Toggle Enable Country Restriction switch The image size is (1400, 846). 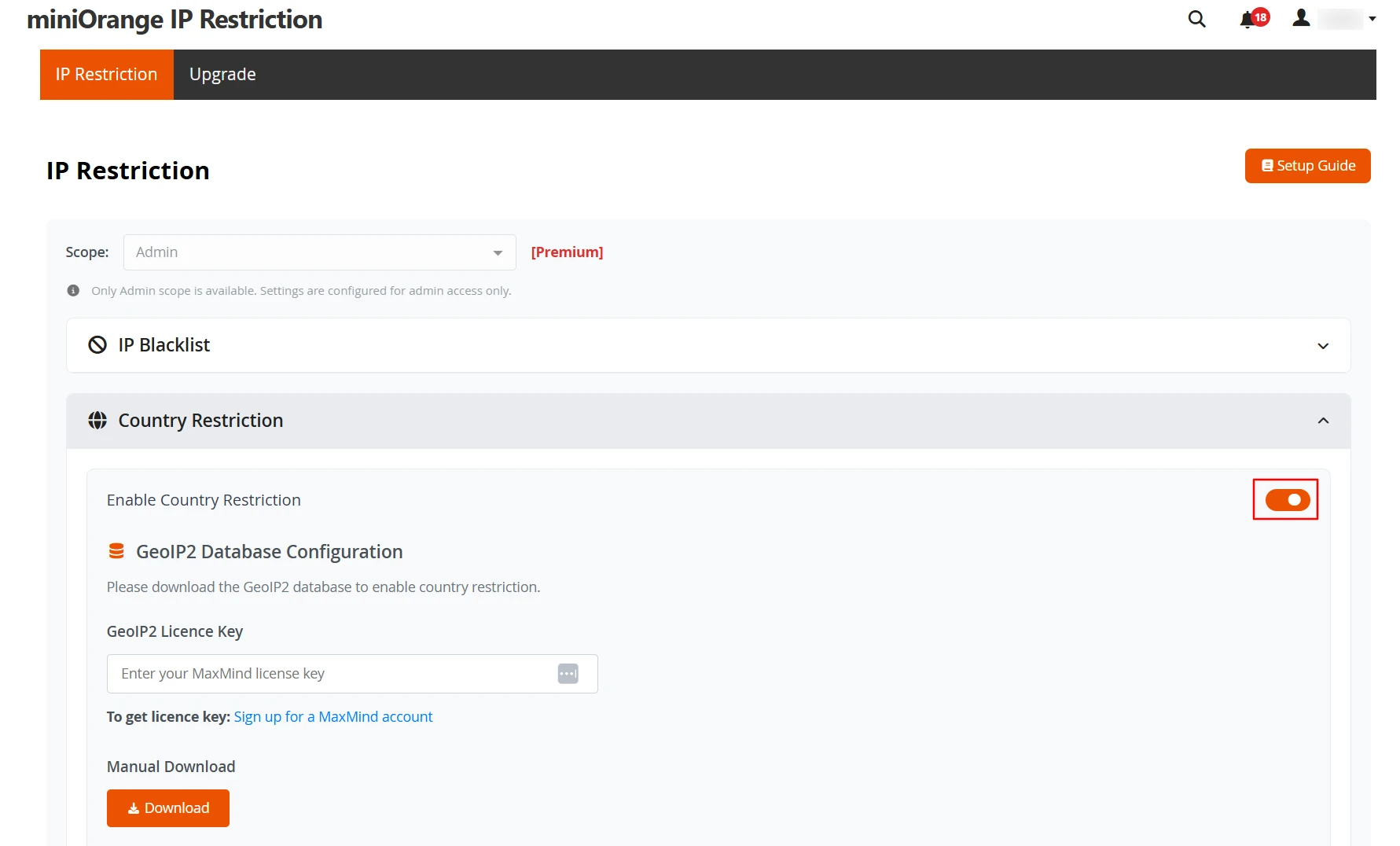[x=1287, y=500]
